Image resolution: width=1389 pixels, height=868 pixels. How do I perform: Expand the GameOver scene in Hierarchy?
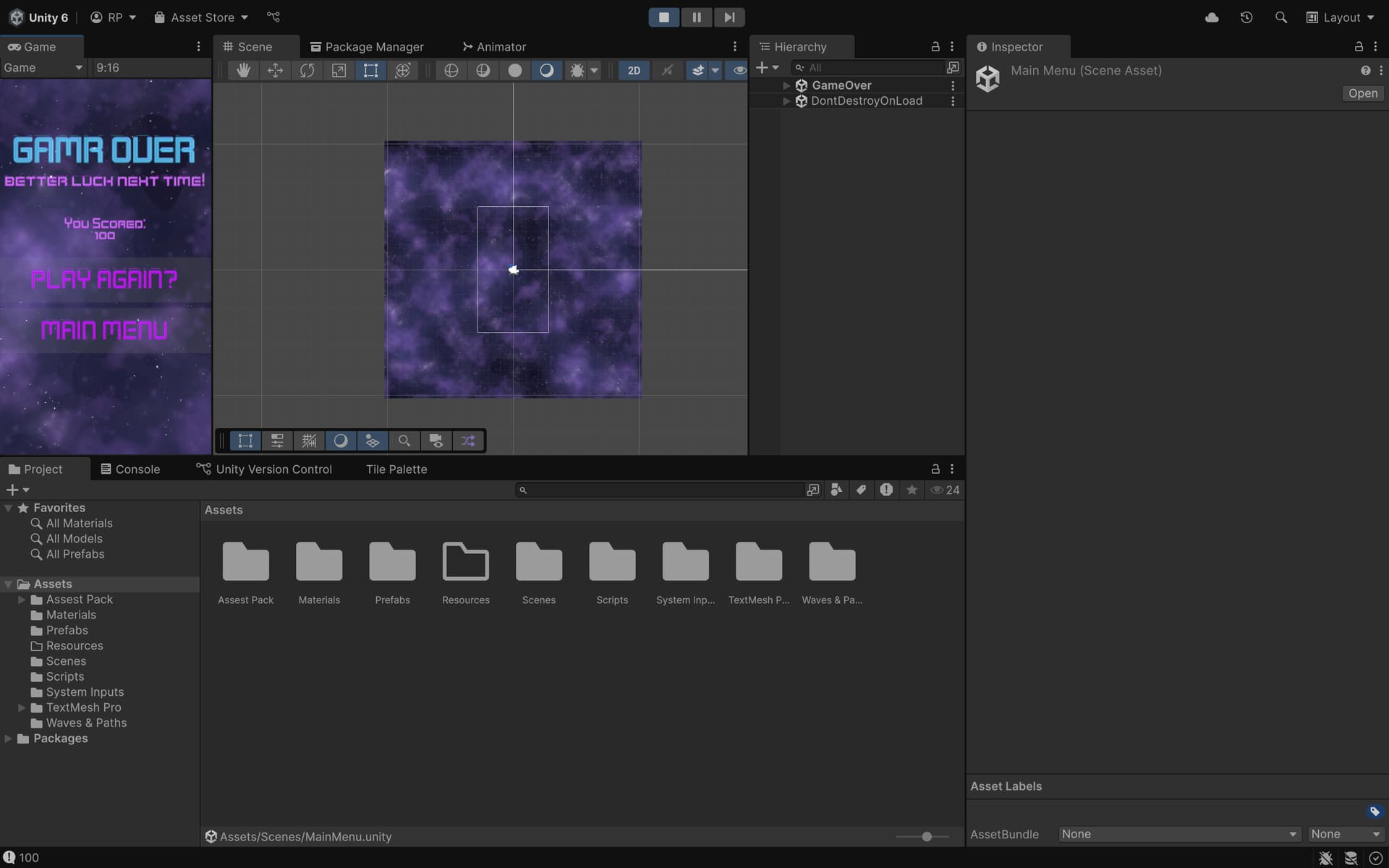786,85
